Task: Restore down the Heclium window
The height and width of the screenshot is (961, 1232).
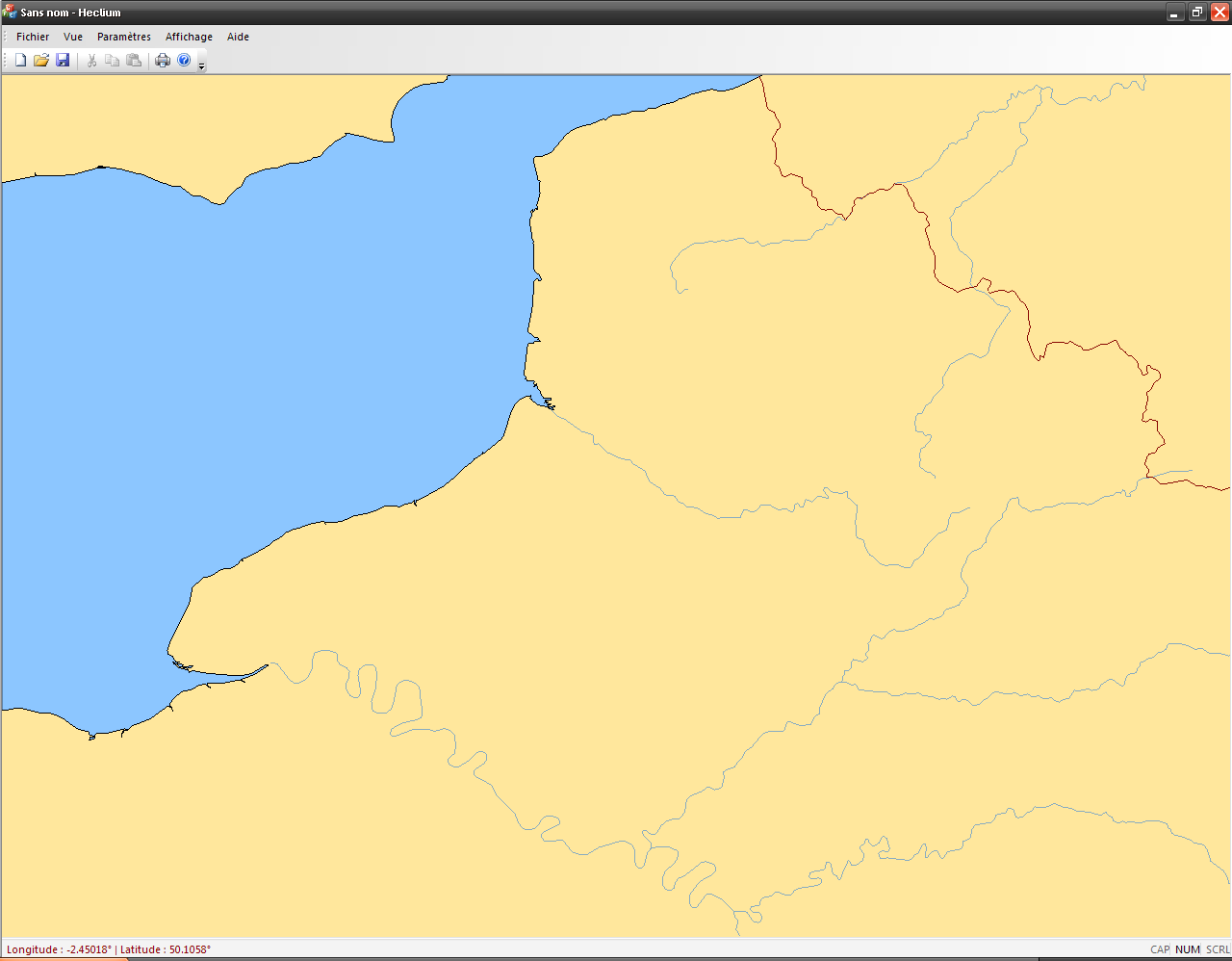Action: click(1197, 13)
